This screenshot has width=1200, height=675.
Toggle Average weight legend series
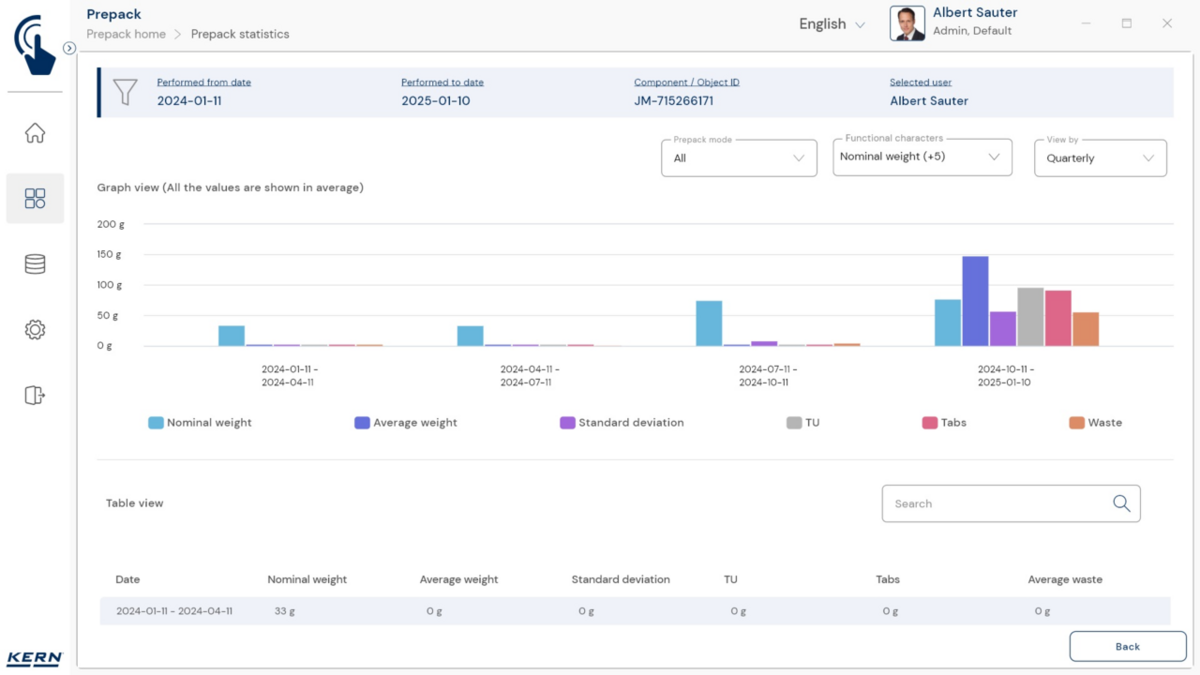pos(405,423)
